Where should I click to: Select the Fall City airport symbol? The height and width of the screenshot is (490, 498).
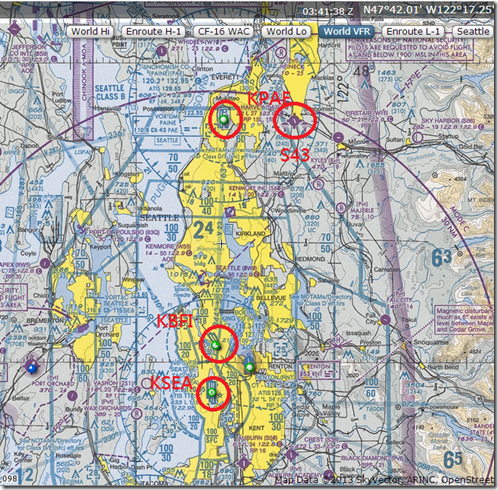[x=385, y=320]
